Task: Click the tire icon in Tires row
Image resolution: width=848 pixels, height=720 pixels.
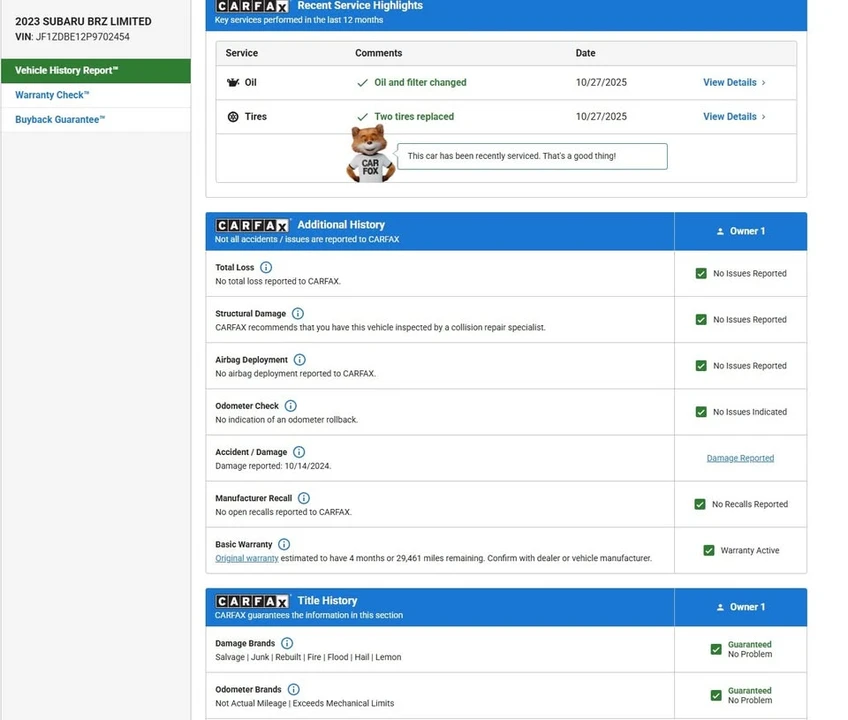Action: 233,116
